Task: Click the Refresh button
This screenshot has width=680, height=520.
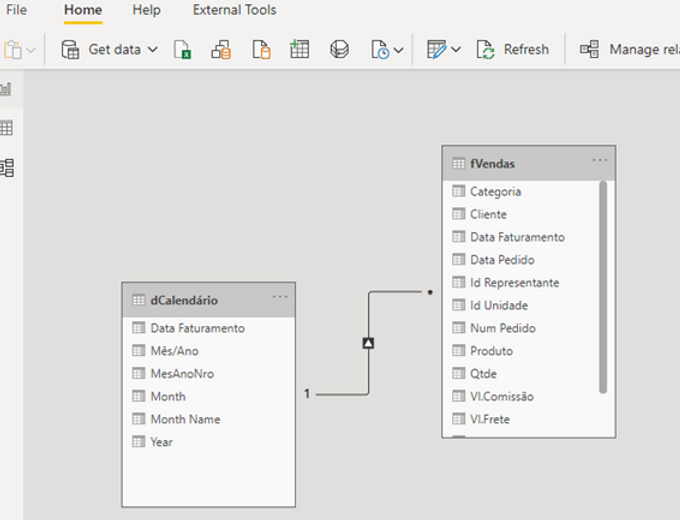Action: pos(513,49)
